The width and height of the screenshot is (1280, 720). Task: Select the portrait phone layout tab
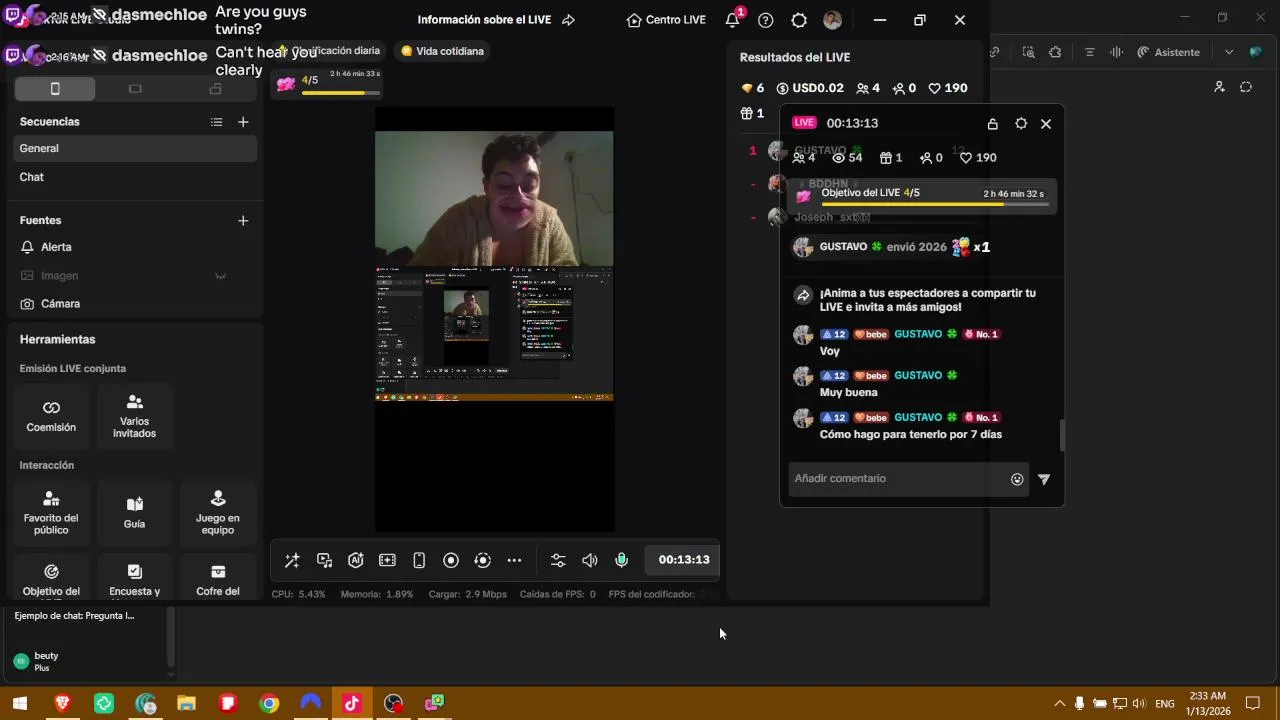tap(55, 89)
